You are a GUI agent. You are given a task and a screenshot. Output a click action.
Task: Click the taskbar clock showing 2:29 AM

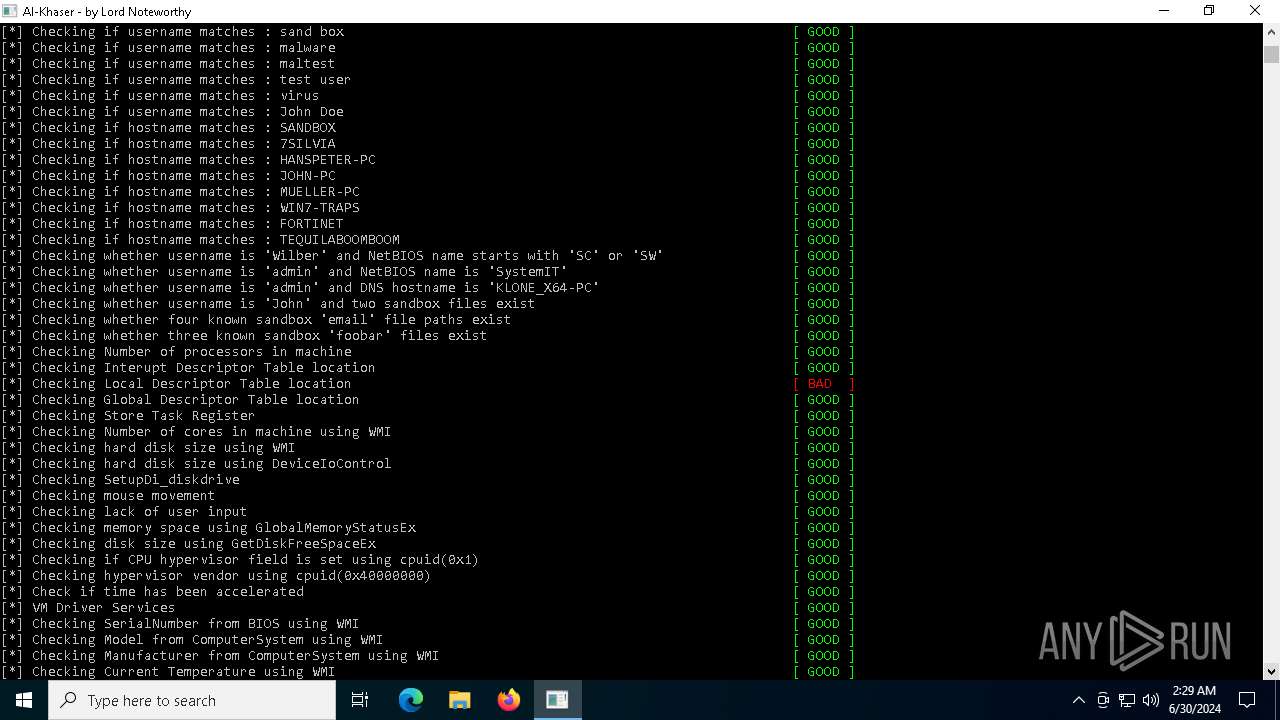point(1195,700)
